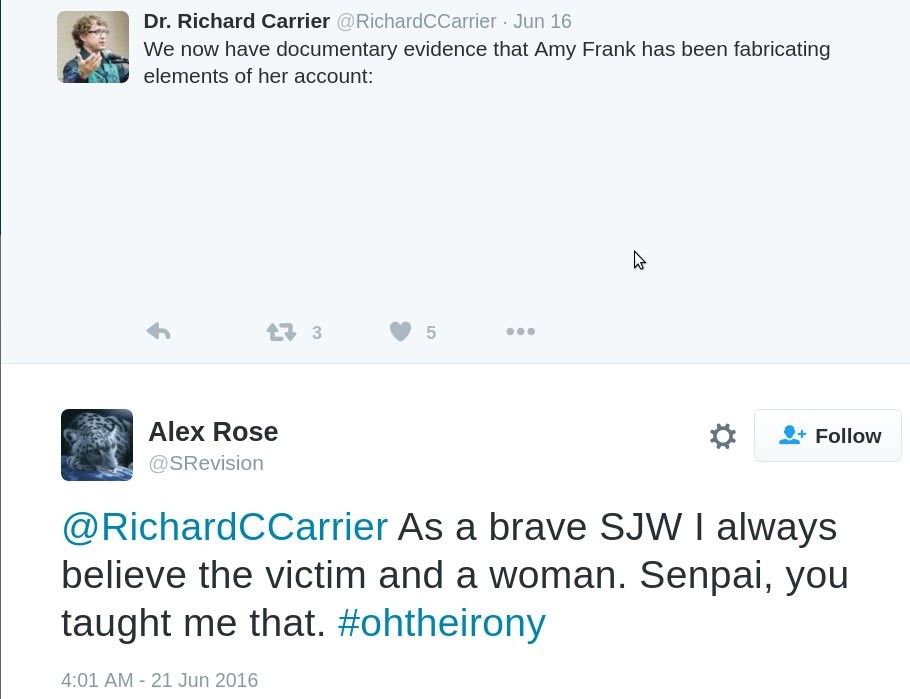Open Dr. Richard Carrier's profile photo
The width and height of the screenshot is (910, 699).
coord(93,47)
